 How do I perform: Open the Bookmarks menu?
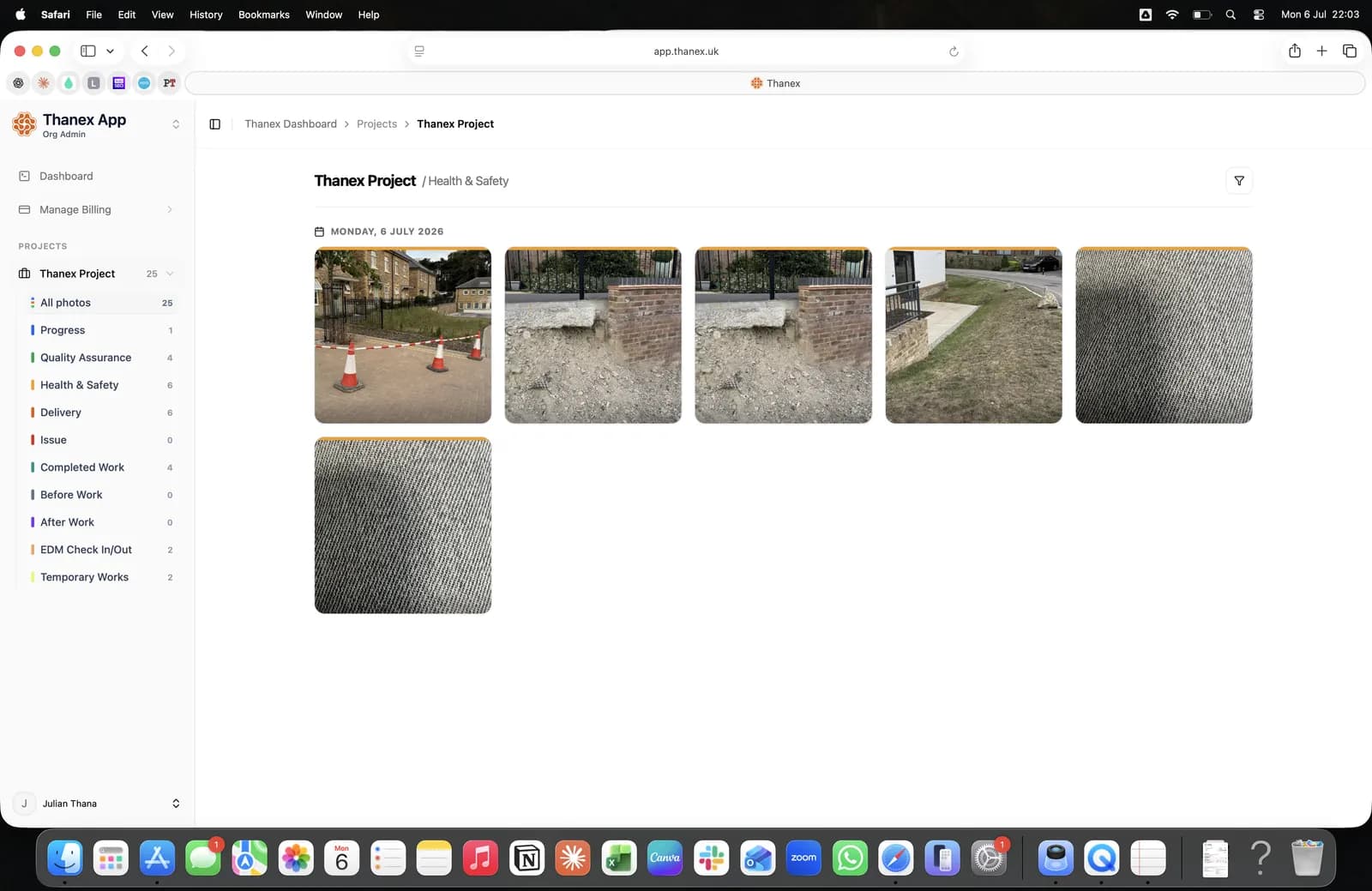(264, 15)
